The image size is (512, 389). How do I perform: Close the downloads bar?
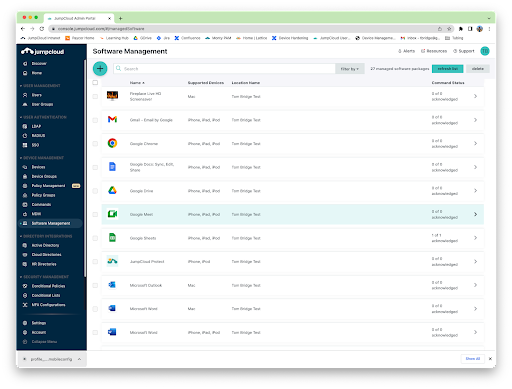pos(490,359)
